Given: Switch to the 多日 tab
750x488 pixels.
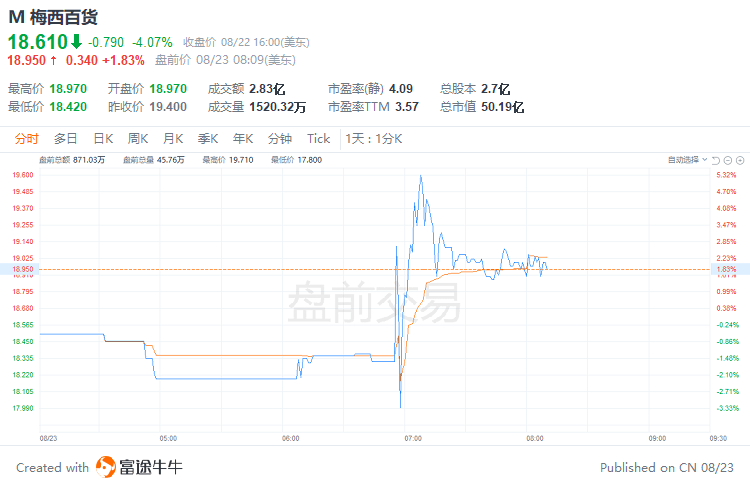Looking at the screenshot, I should click(x=66, y=139).
